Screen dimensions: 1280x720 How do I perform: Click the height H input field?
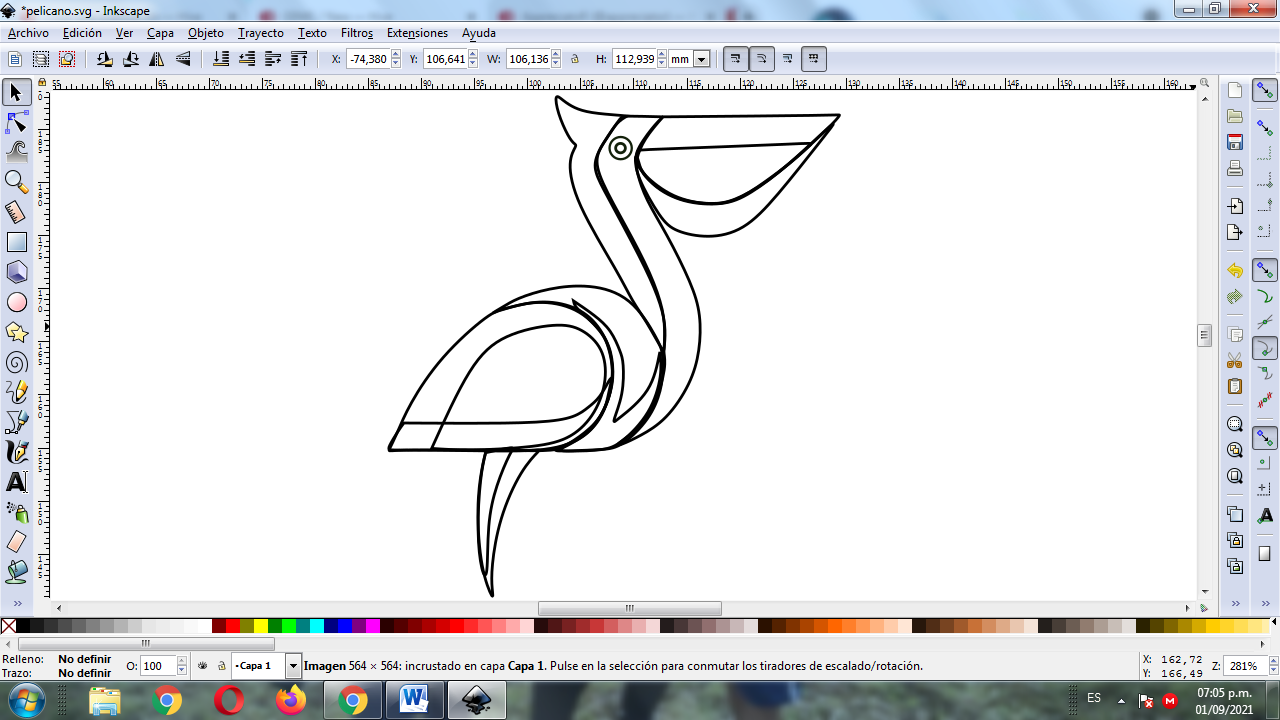tap(634, 59)
